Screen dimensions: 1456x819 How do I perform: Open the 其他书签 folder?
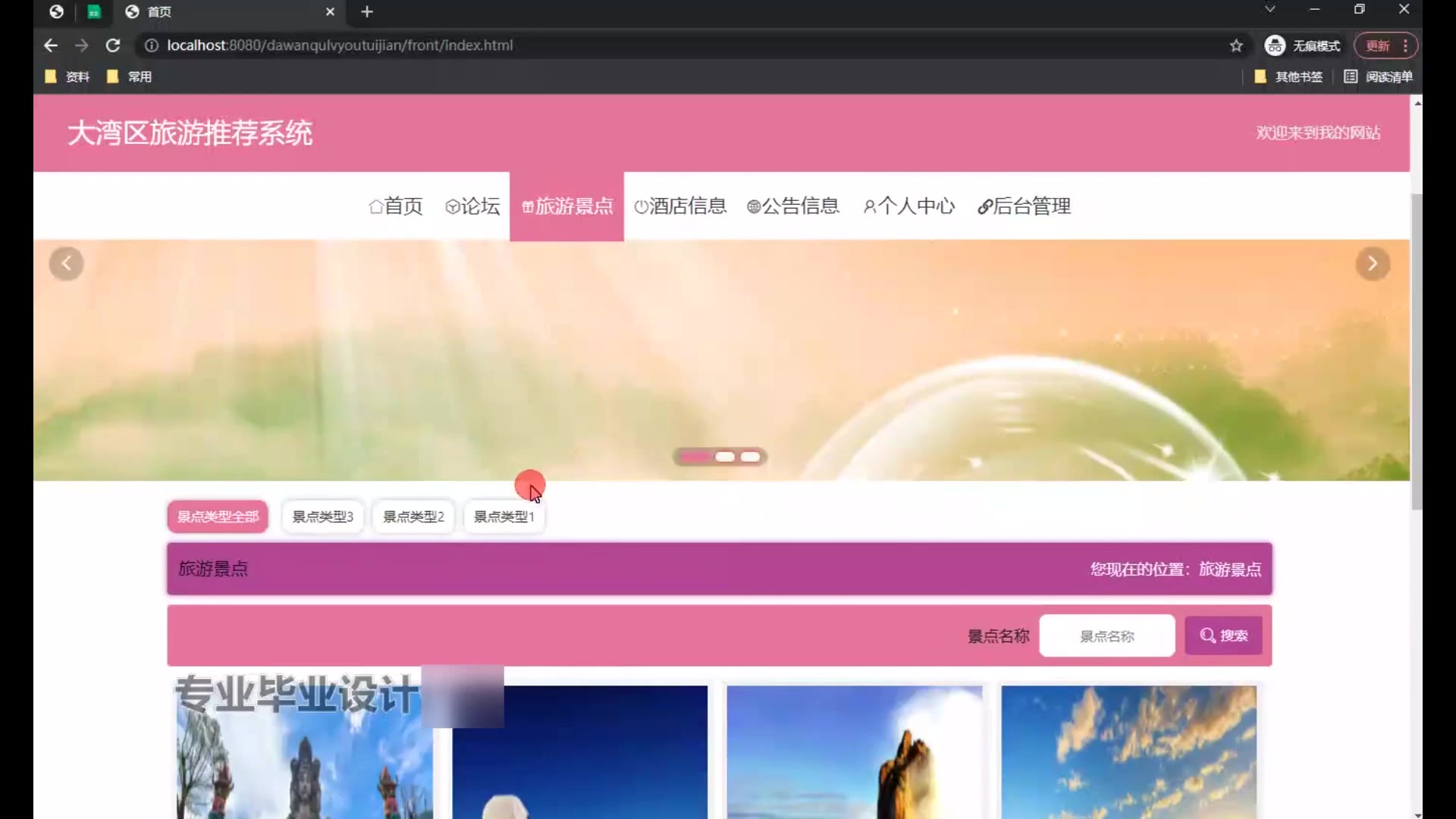[x=1288, y=77]
